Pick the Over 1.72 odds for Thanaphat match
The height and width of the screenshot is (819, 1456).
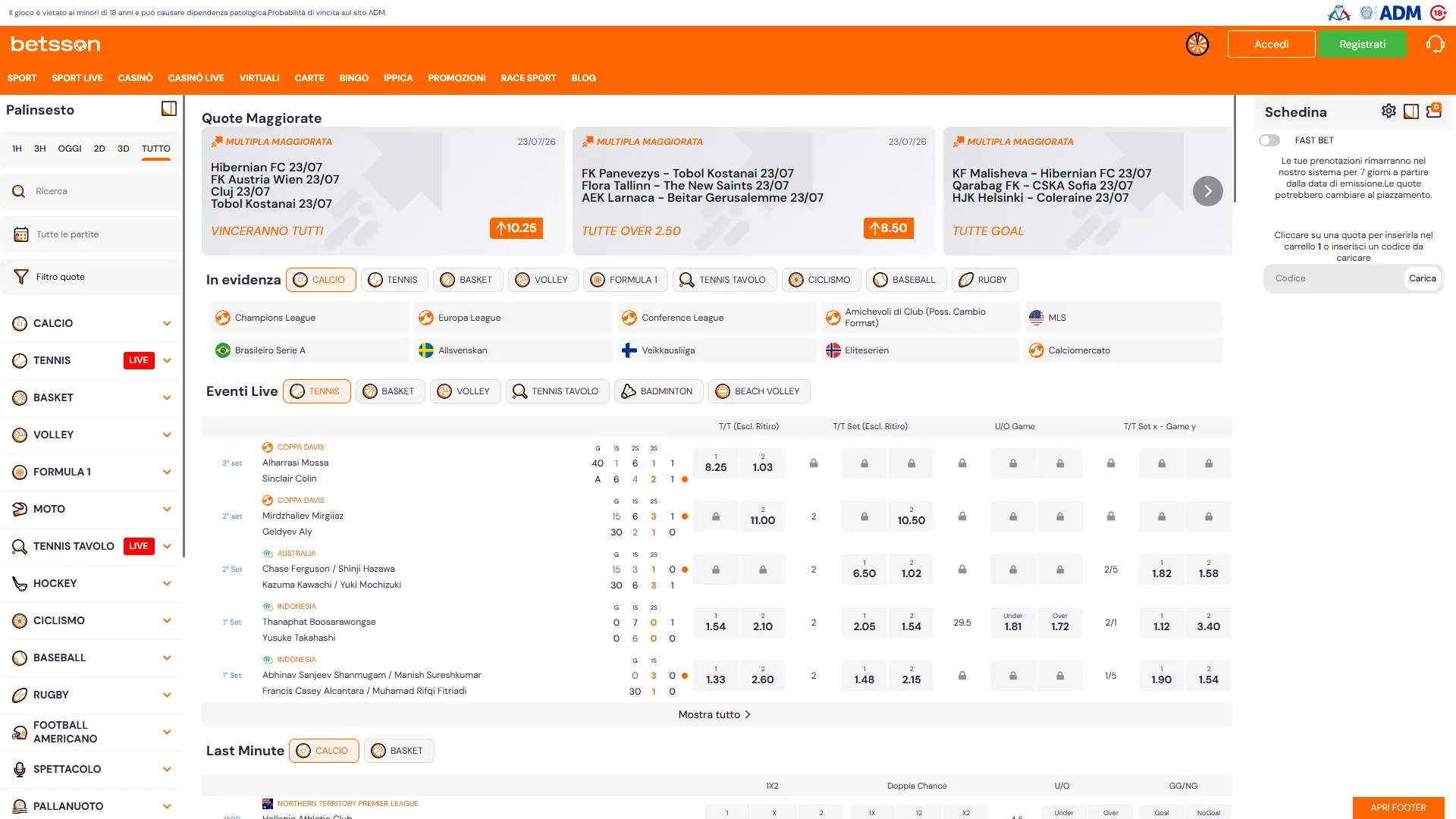pyautogui.click(x=1060, y=623)
